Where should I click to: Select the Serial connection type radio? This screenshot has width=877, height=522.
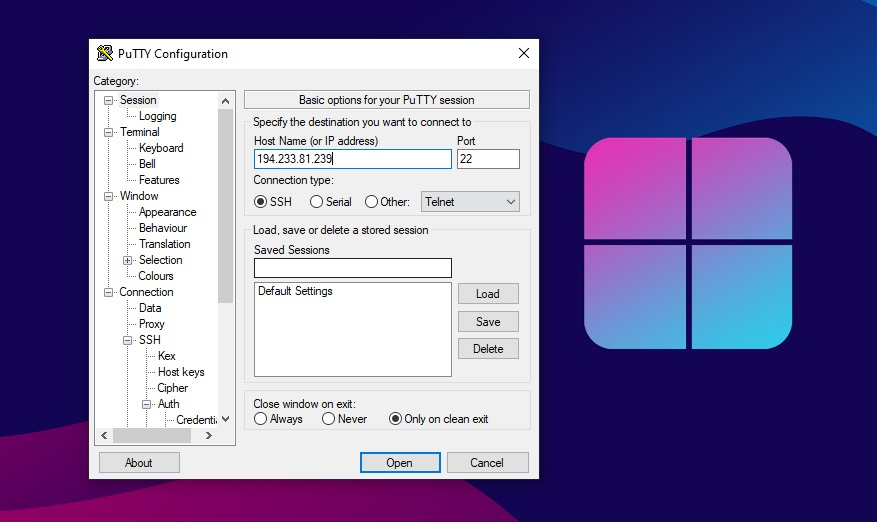pyautogui.click(x=316, y=202)
